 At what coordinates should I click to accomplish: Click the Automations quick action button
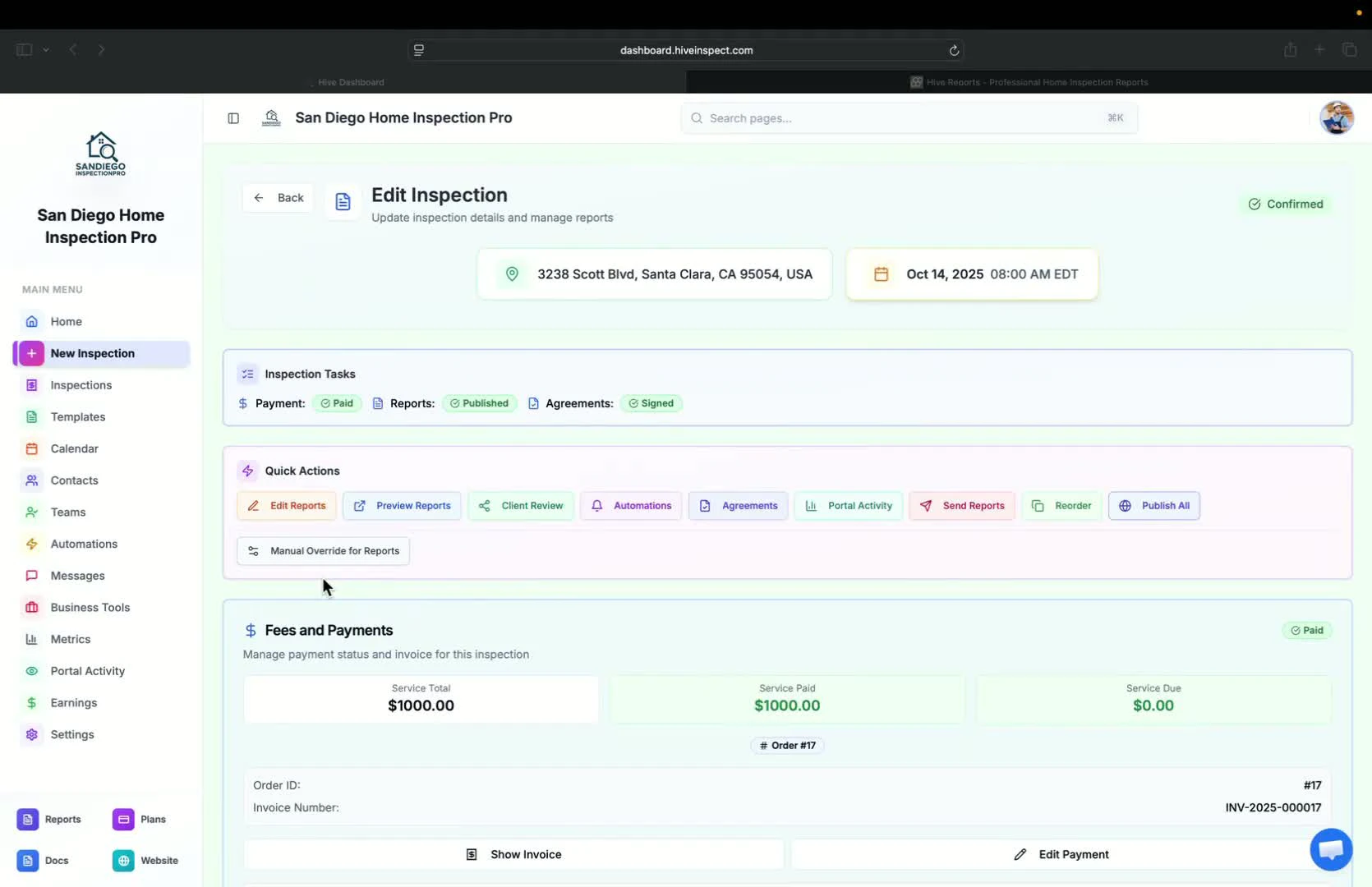coord(631,506)
